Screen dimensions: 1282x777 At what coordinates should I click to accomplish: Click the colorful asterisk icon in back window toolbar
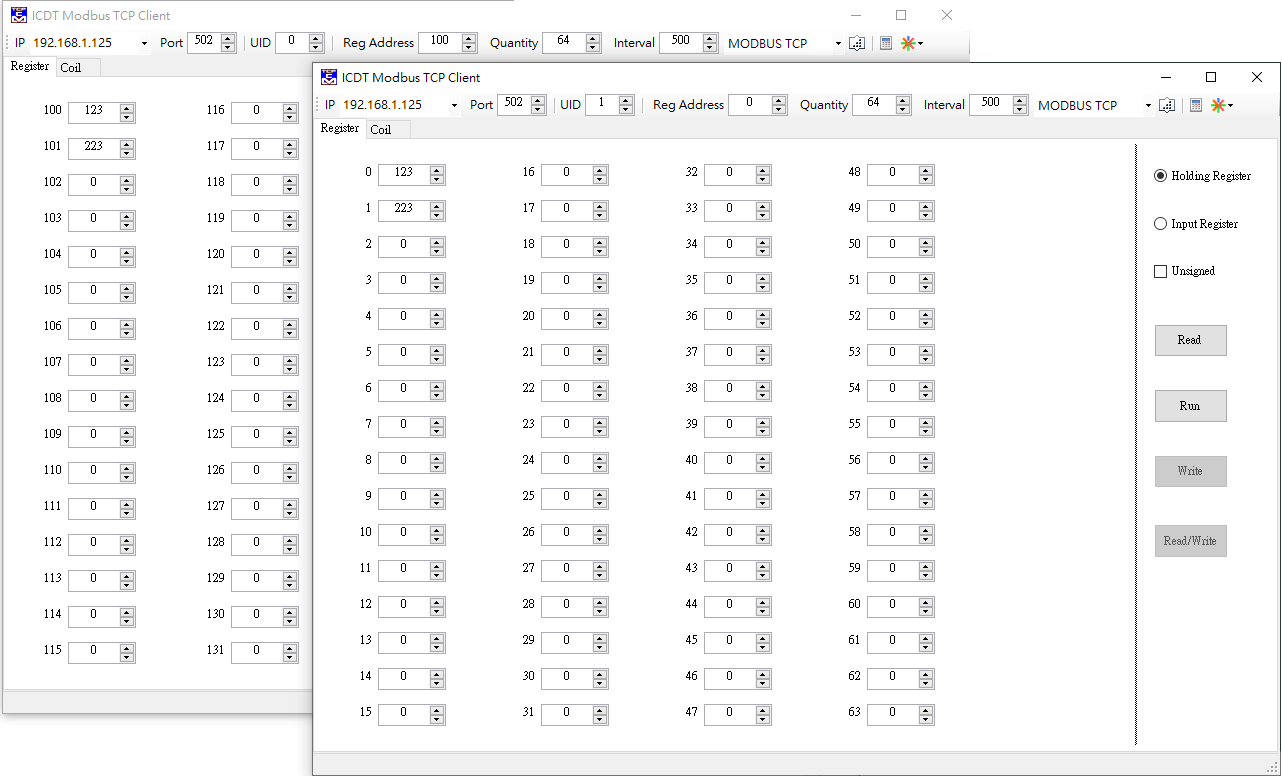tap(908, 43)
